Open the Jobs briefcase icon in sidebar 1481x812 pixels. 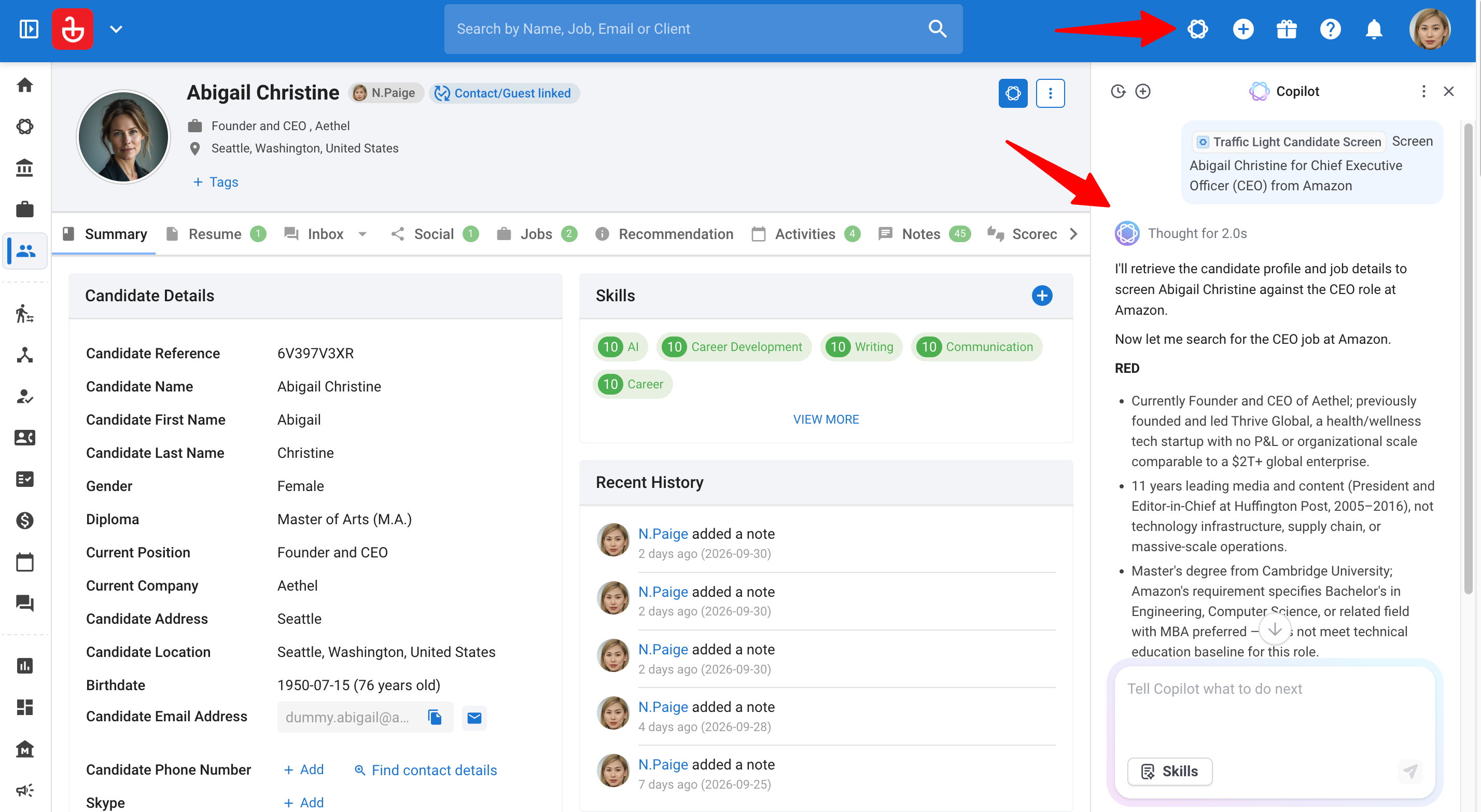(25, 209)
